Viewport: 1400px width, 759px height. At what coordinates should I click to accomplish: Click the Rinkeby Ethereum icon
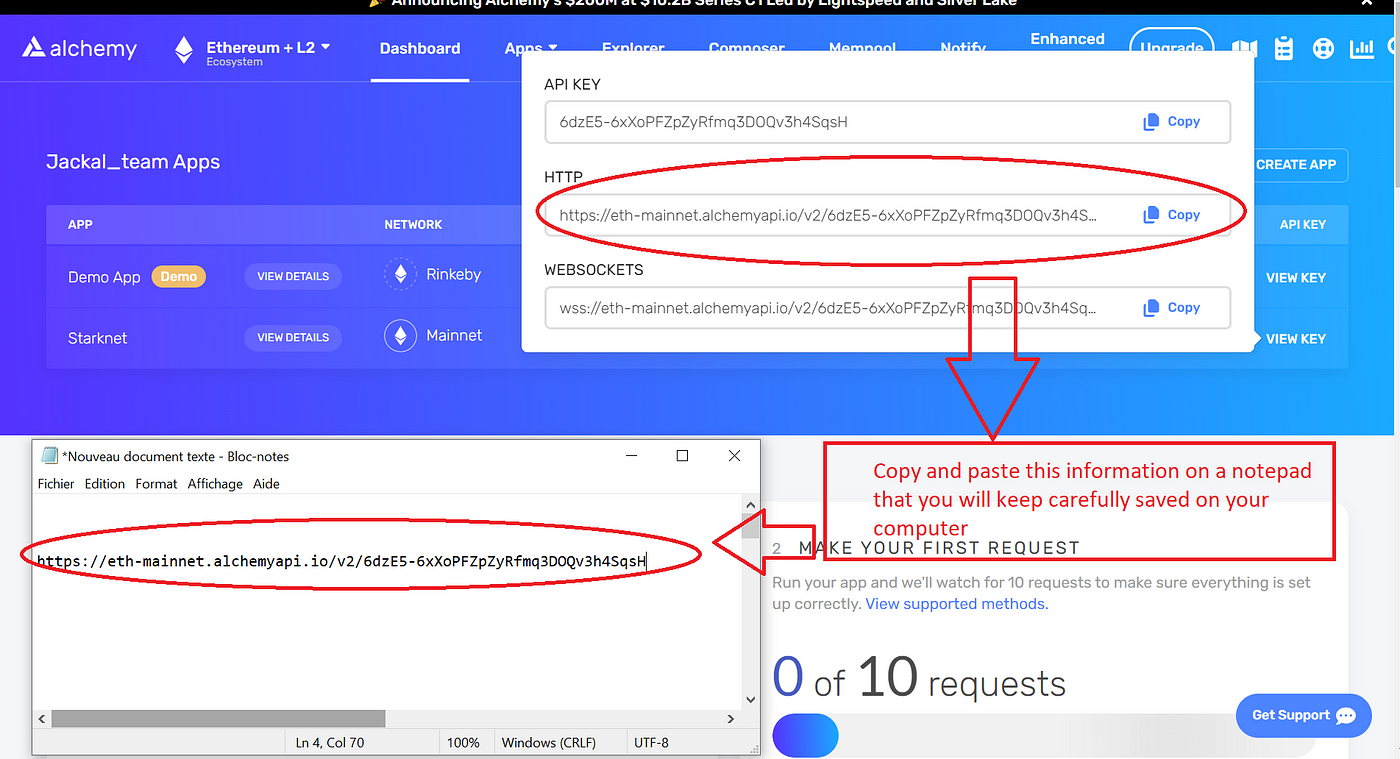(x=401, y=275)
